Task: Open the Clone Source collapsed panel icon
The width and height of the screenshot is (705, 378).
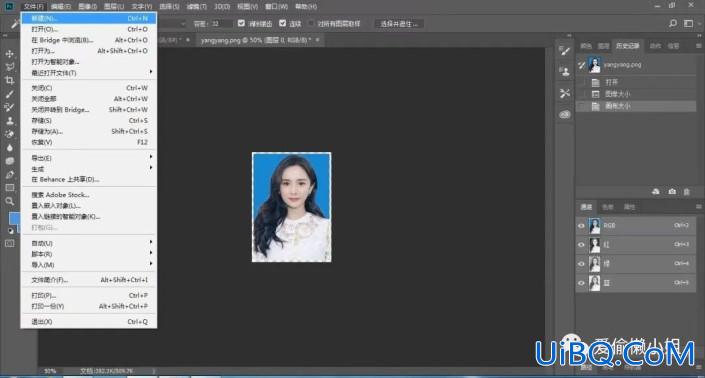Action: pyautogui.click(x=565, y=71)
